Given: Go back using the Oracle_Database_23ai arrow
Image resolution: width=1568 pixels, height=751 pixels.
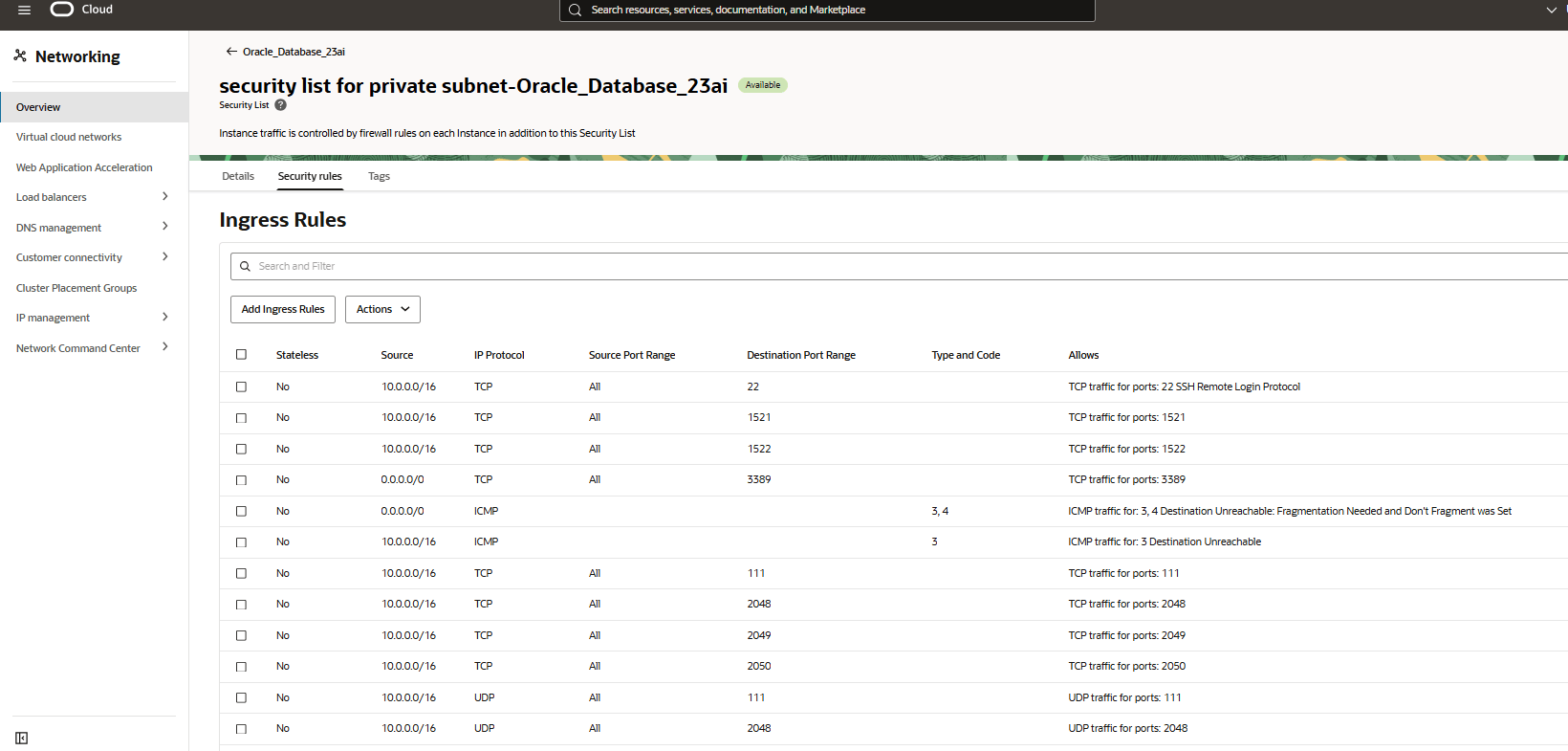Looking at the screenshot, I should (231, 52).
